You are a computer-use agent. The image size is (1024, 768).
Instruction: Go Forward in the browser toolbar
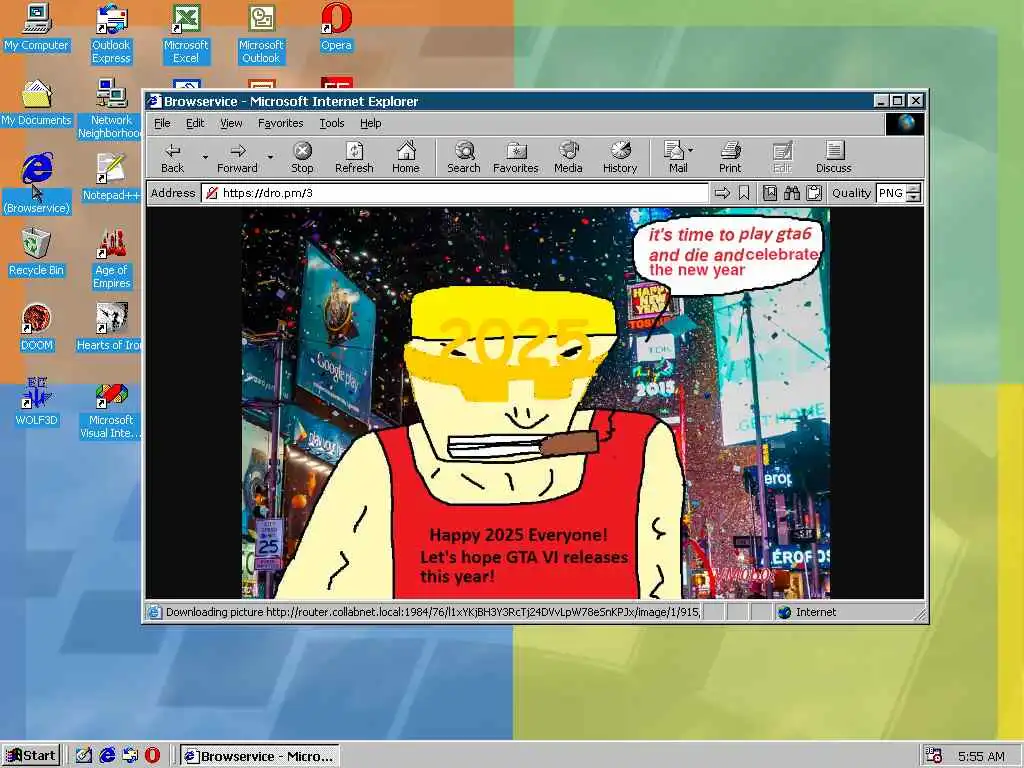[x=237, y=157]
